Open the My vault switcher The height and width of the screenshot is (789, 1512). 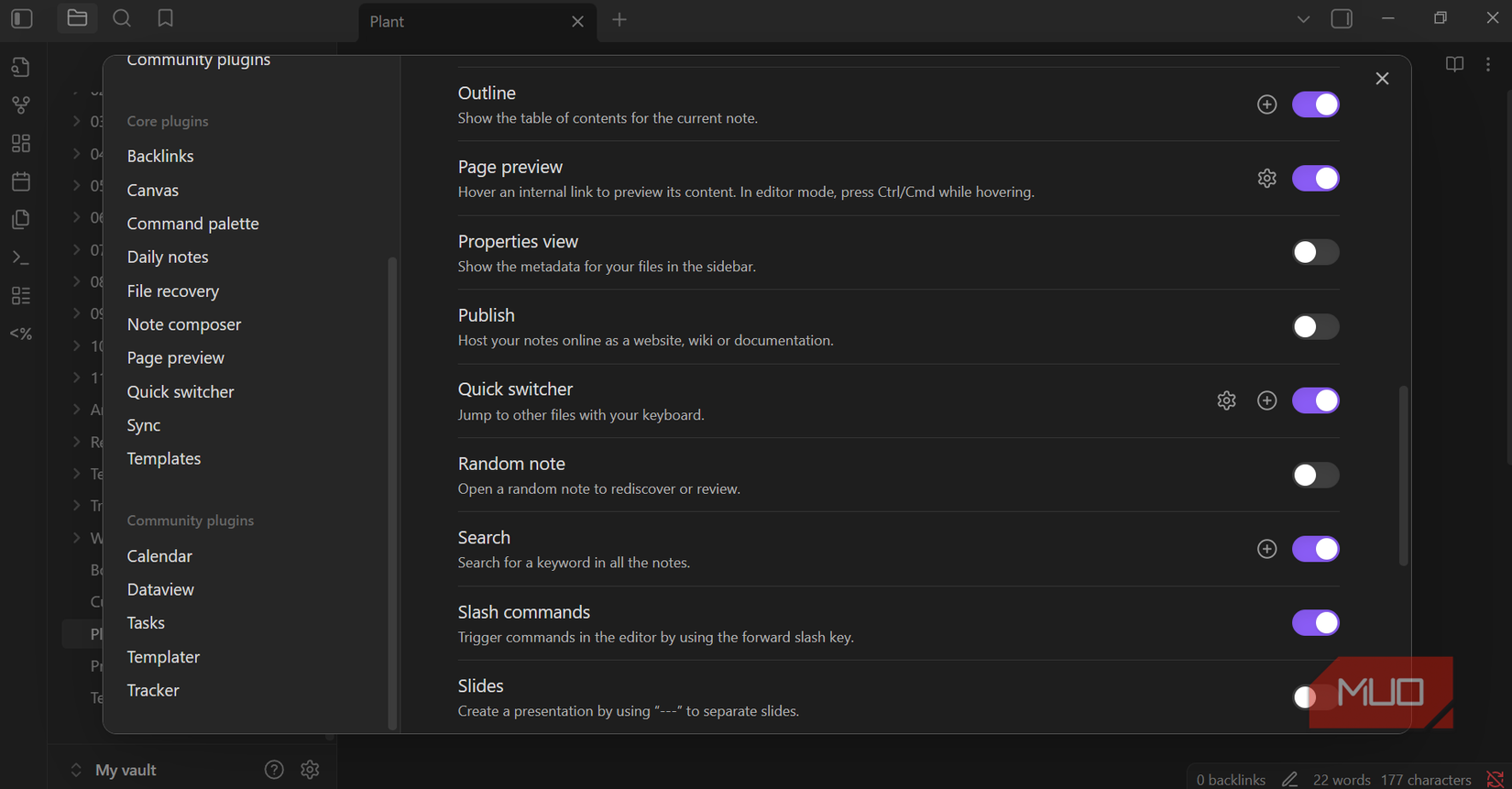(x=115, y=770)
